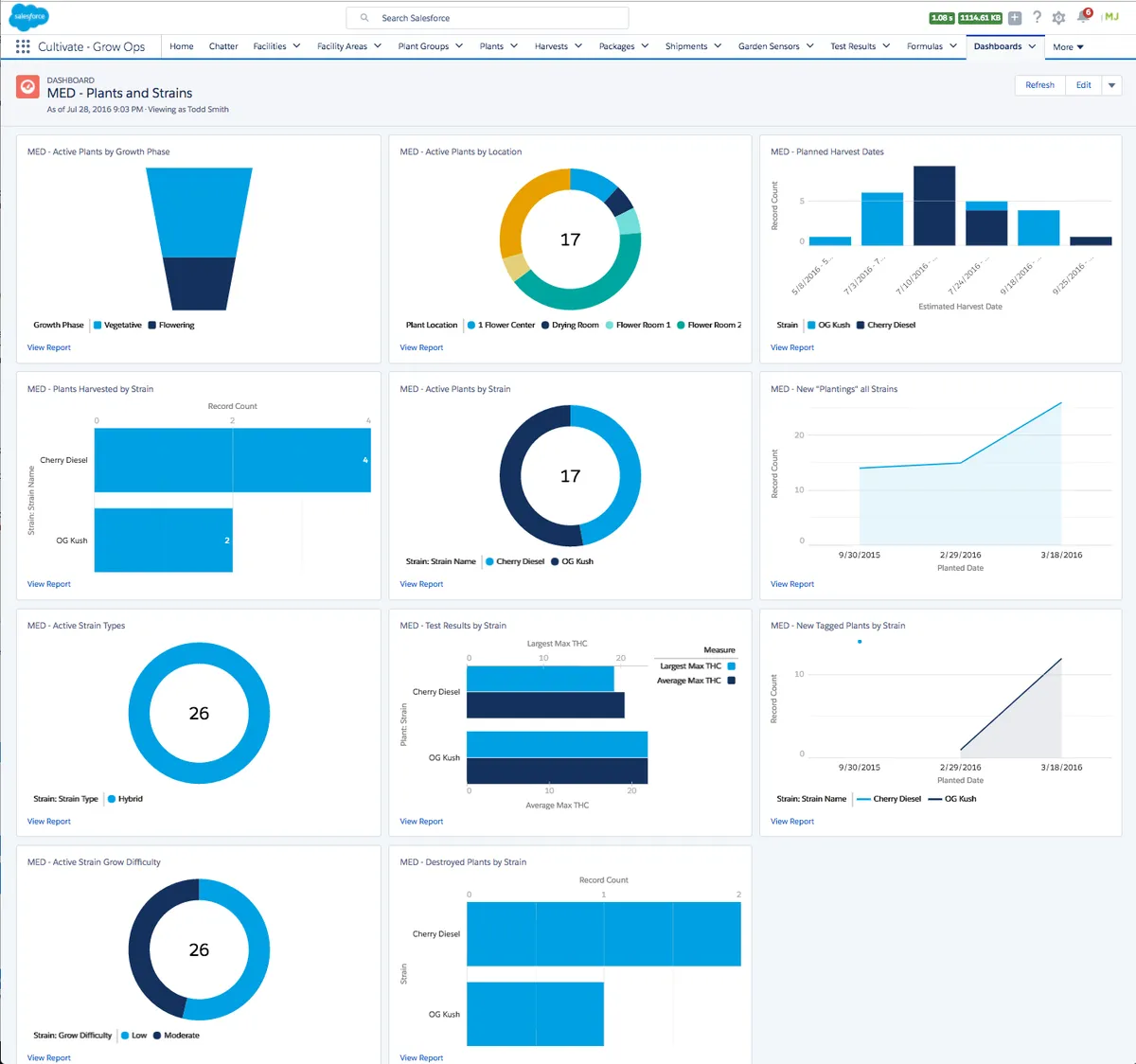View Report for Test Results by Strain
Image resolution: width=1136 pixels, height=1064 pixels.
pos(421,822)
